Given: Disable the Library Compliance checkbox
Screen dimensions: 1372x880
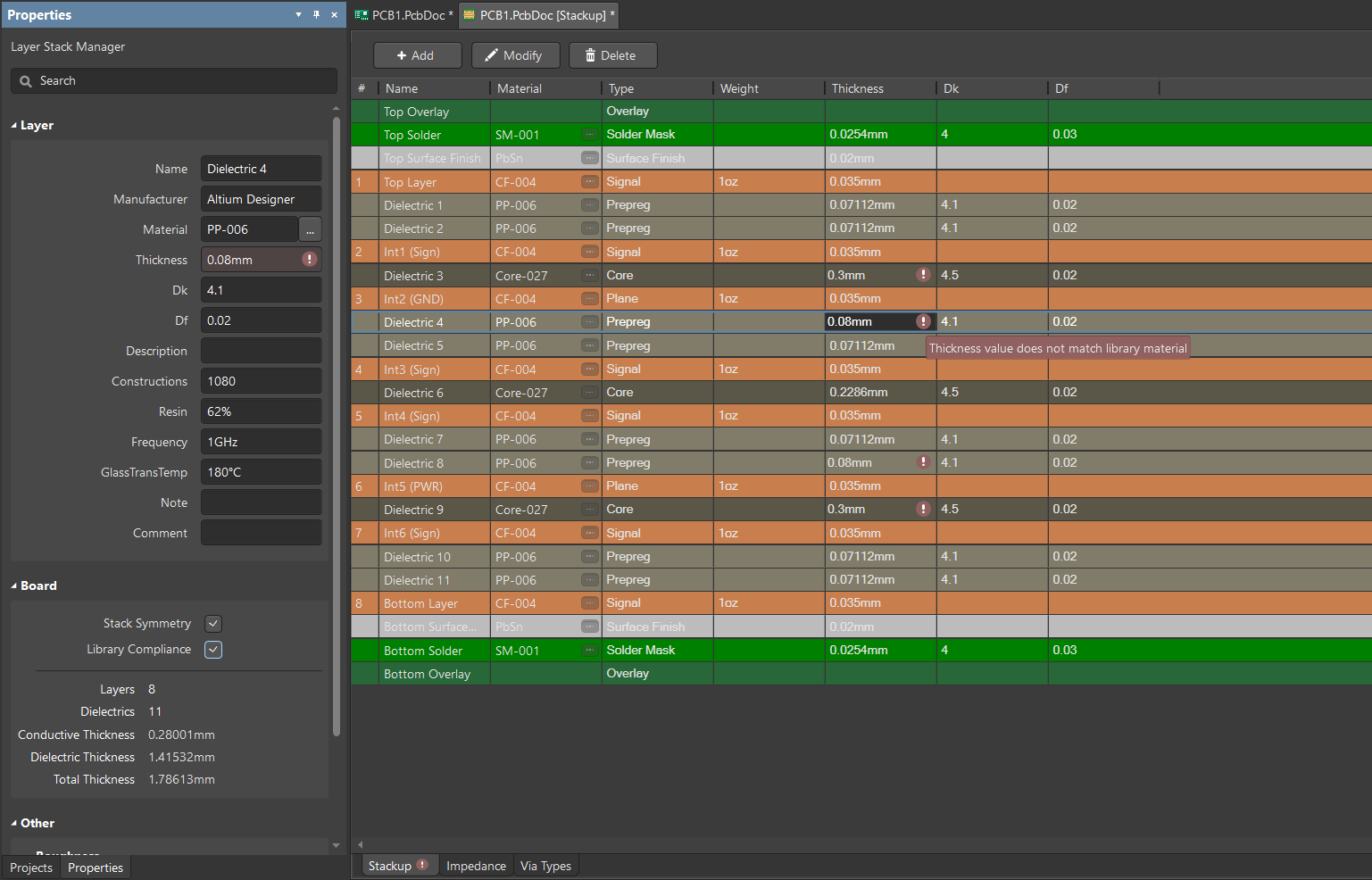Looking at the screenshot, I should [212, 649].
